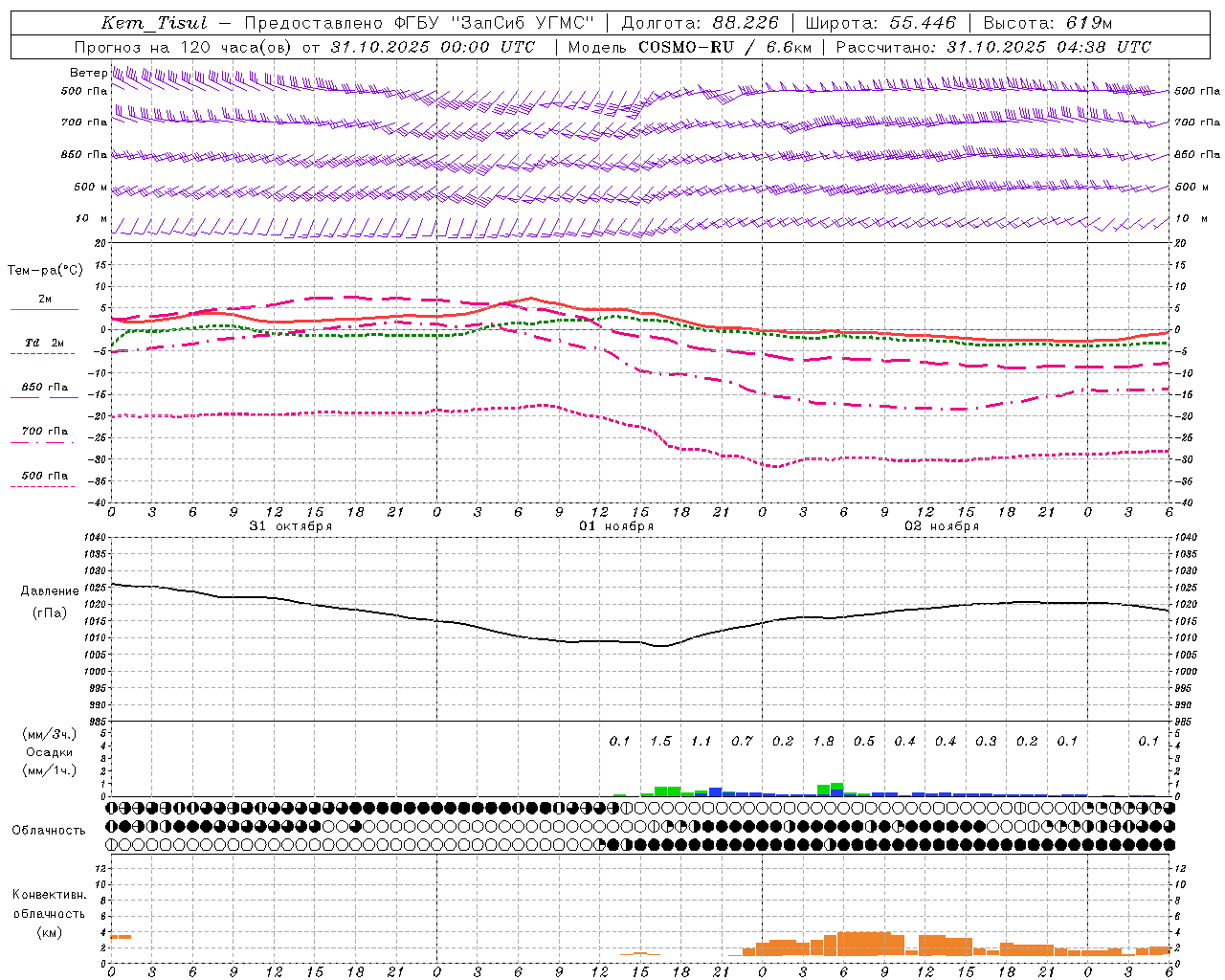The height and width of the screenshot is (980, 1225).
Task: Click the left "500 м" wind level label
Action: [91, 187]
